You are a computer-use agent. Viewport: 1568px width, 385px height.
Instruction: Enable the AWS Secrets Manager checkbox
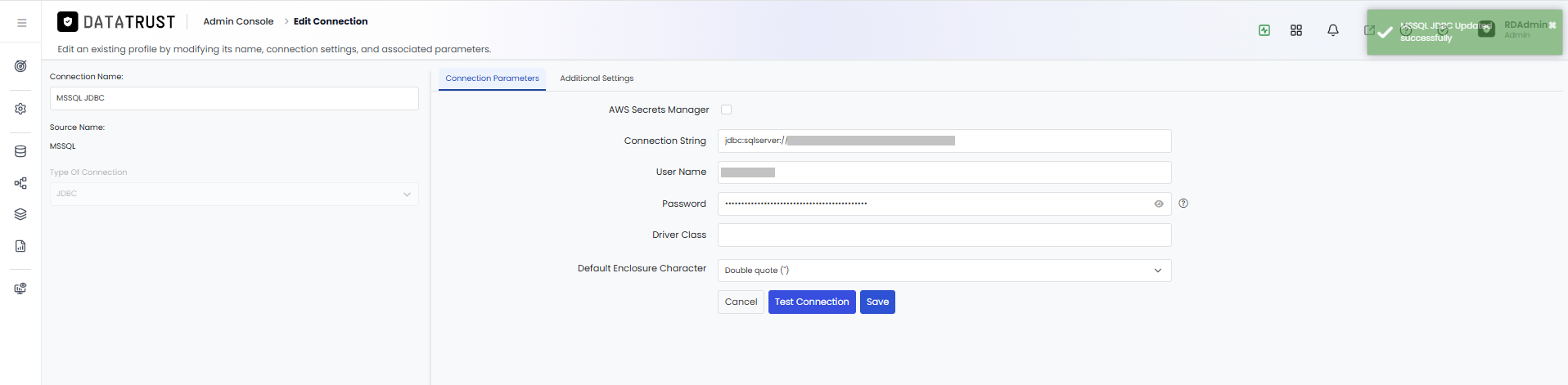pyautogui.click(x=726, y=110)
